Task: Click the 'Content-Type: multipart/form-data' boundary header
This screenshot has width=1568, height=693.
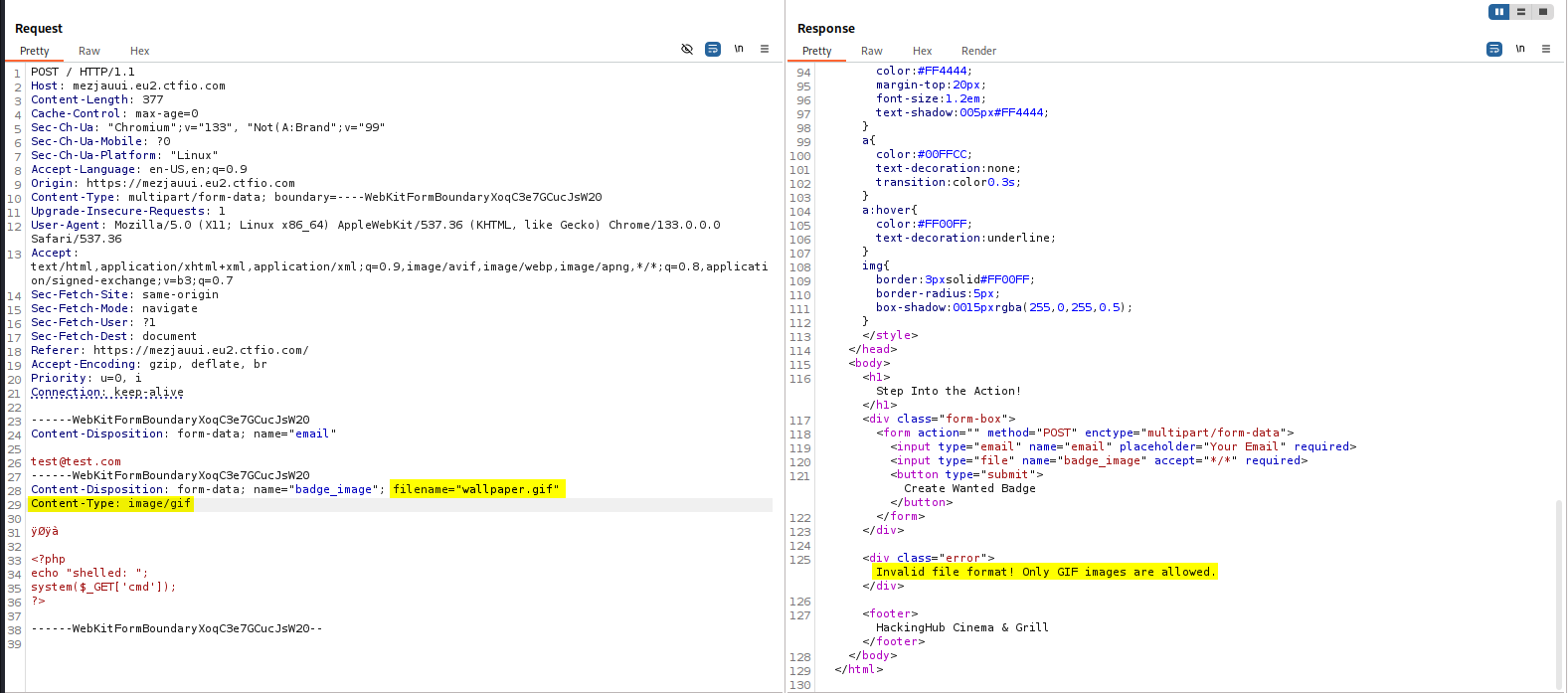Action: pos(316,197)
